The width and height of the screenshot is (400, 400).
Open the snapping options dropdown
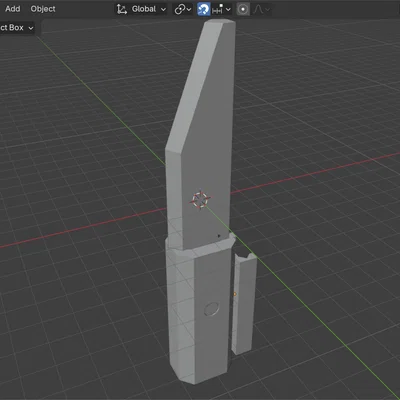[x=221, y=9]
